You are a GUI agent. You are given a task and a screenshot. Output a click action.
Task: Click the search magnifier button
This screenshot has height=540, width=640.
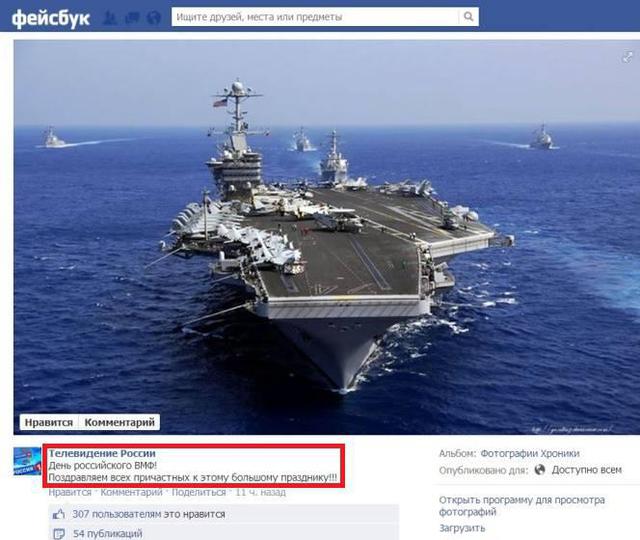click(x=469, y=17)
